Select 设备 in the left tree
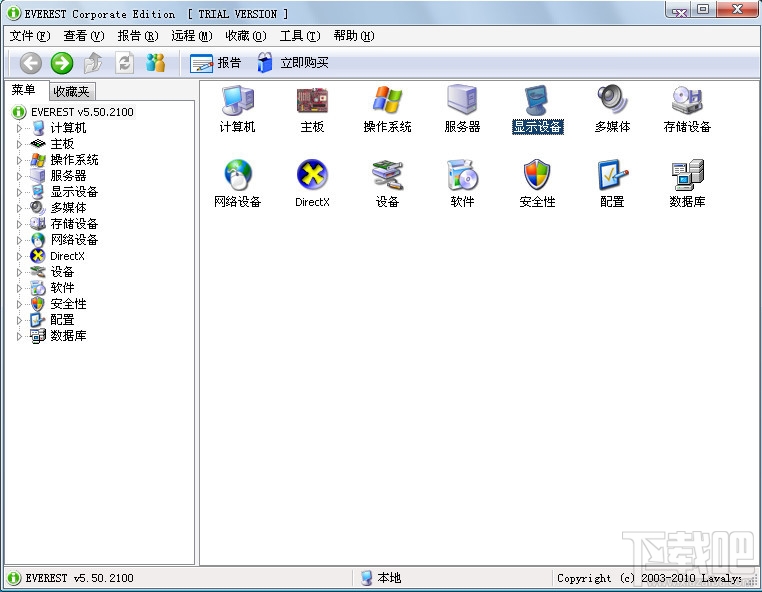Image resolution: width=762 pixels, height=592 pixels. (x=62, y=273)
